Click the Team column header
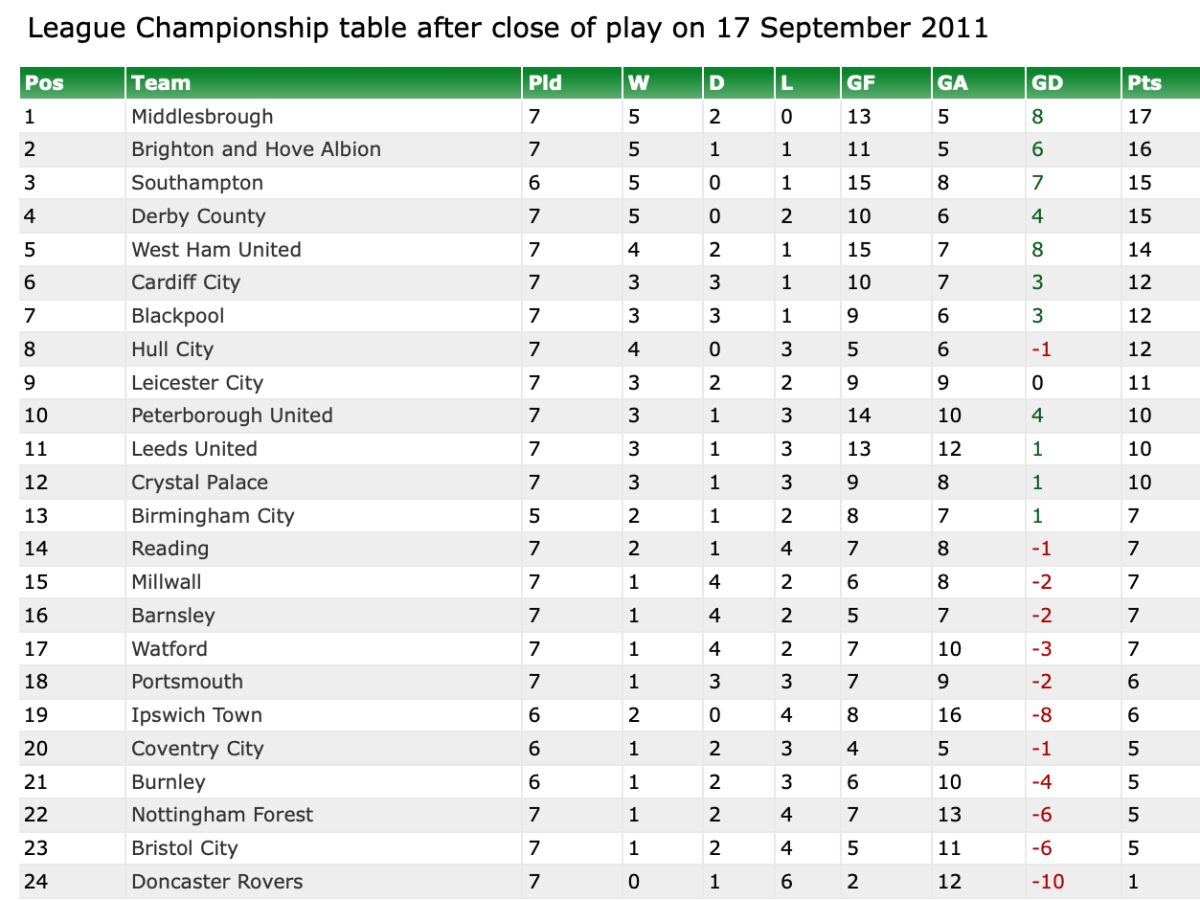1200x900 pixels. [161, 83]
